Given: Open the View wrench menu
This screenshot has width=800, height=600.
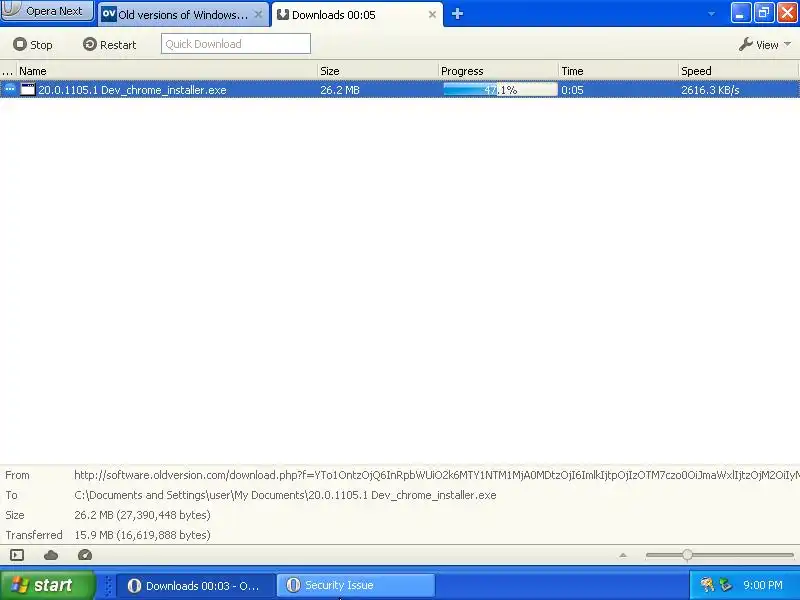Looking at the screenshot, I should 764,45.
